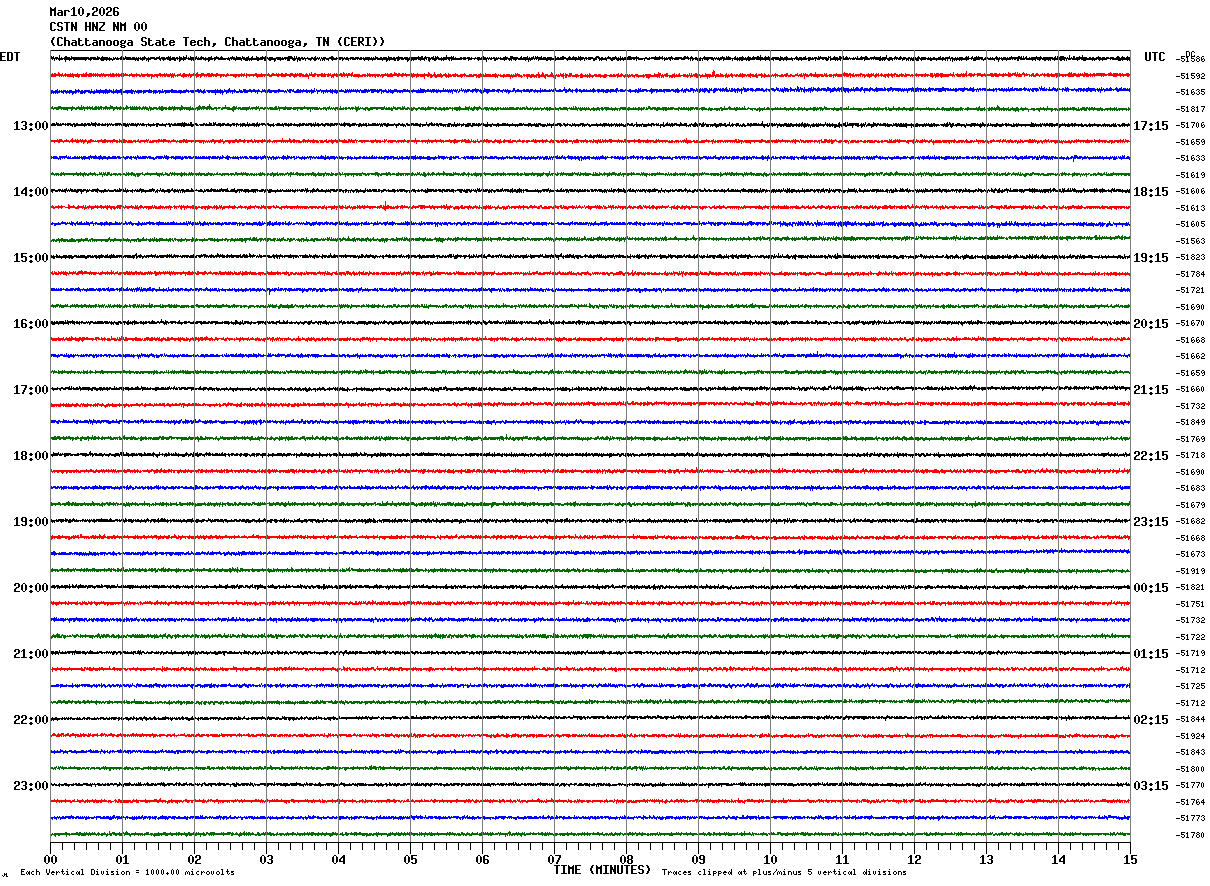
Task: Click the 13:00 EDT time label
Action: coord(31,126)
